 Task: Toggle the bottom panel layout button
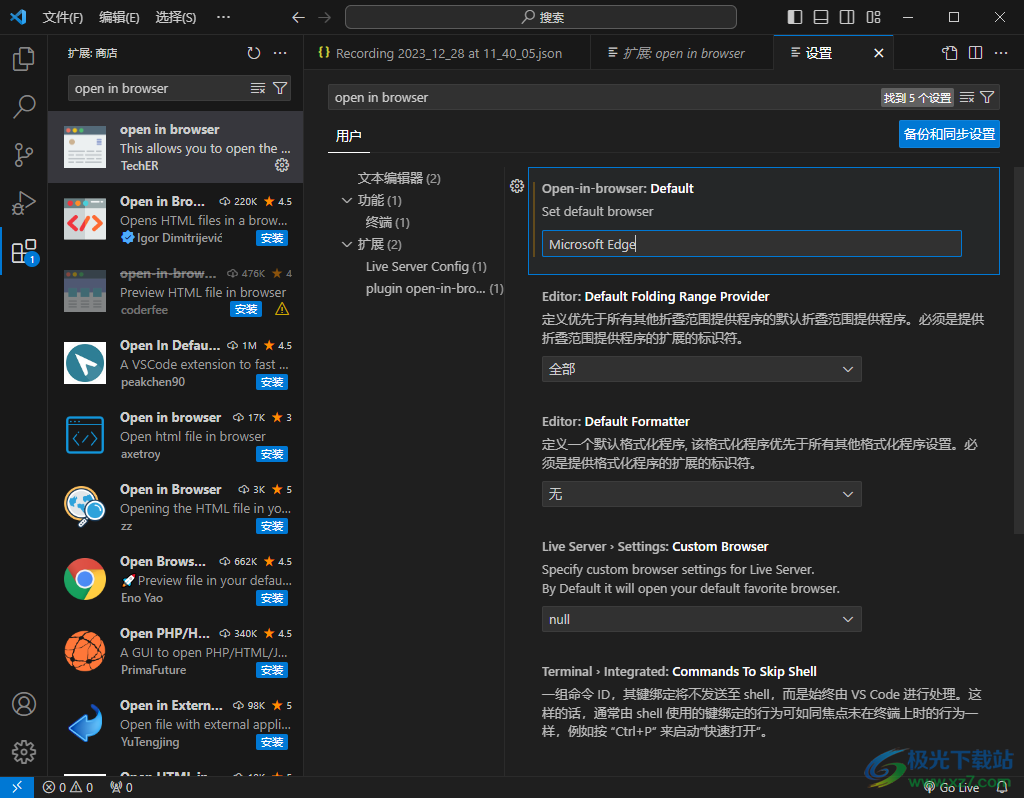pyautogui.click(x=821, y=17)
